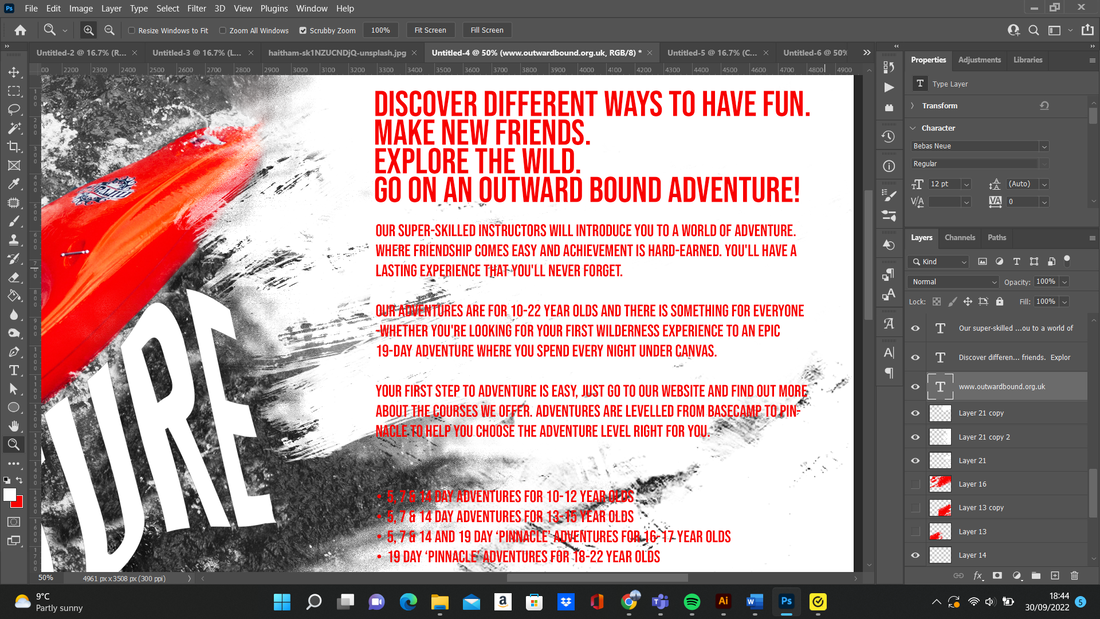The image size is (1100, 619).
Task: Open the Normal blend mode dropdown
Action: [953, 281]
